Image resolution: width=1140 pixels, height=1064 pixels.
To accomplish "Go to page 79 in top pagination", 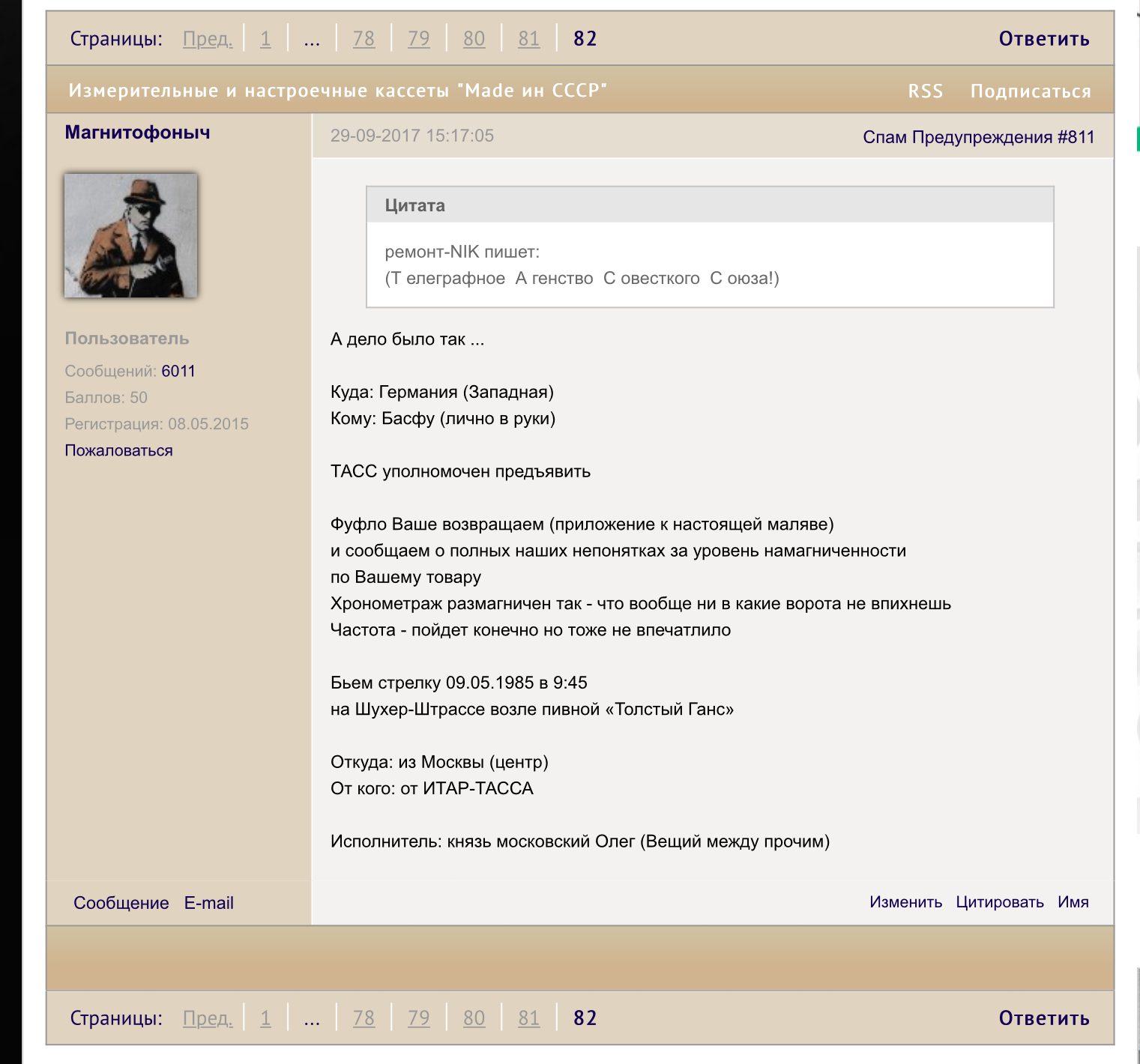I will coord(418,39).
